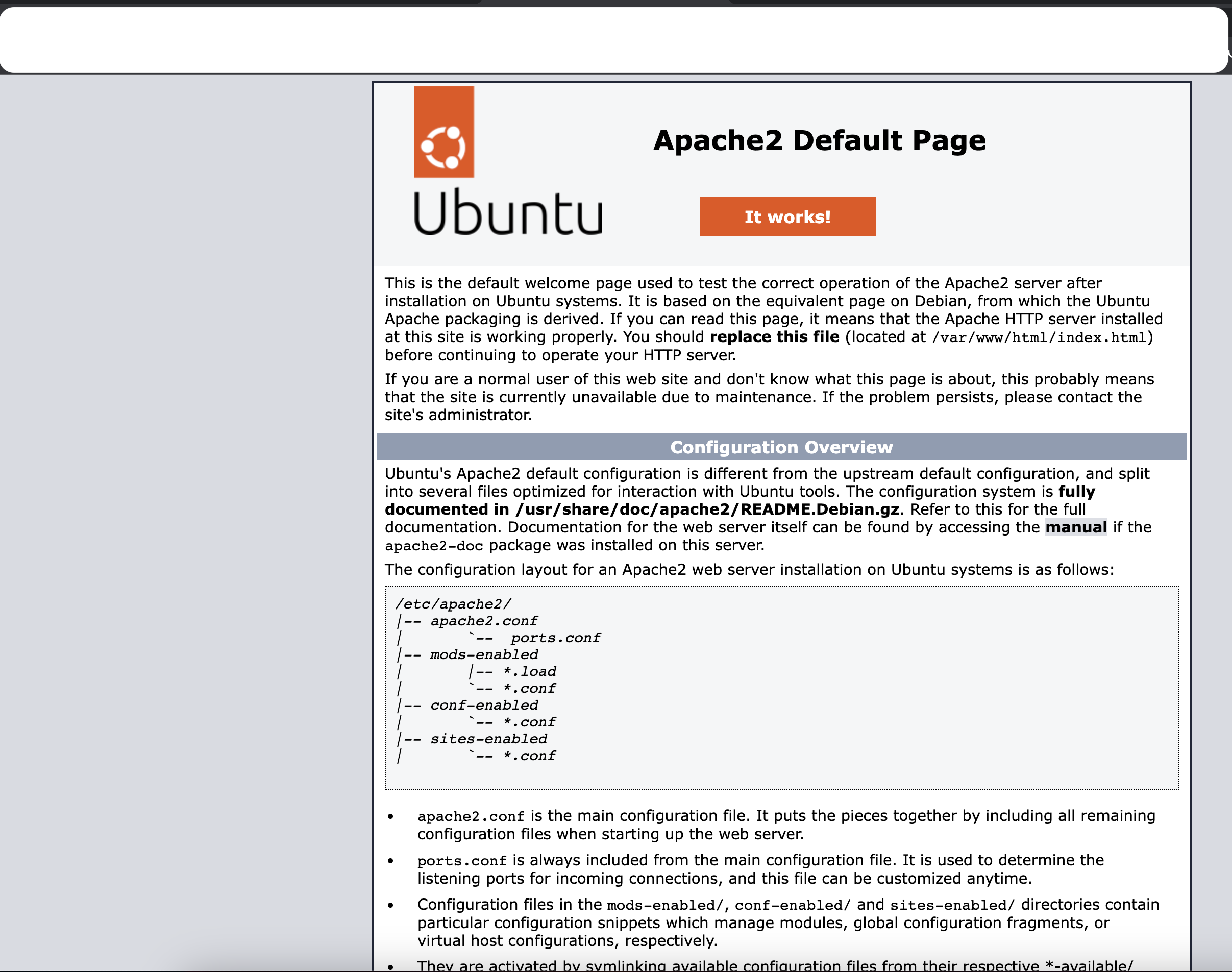Click the bold replace this file text

pyautogui.click(x=774, y=337)
